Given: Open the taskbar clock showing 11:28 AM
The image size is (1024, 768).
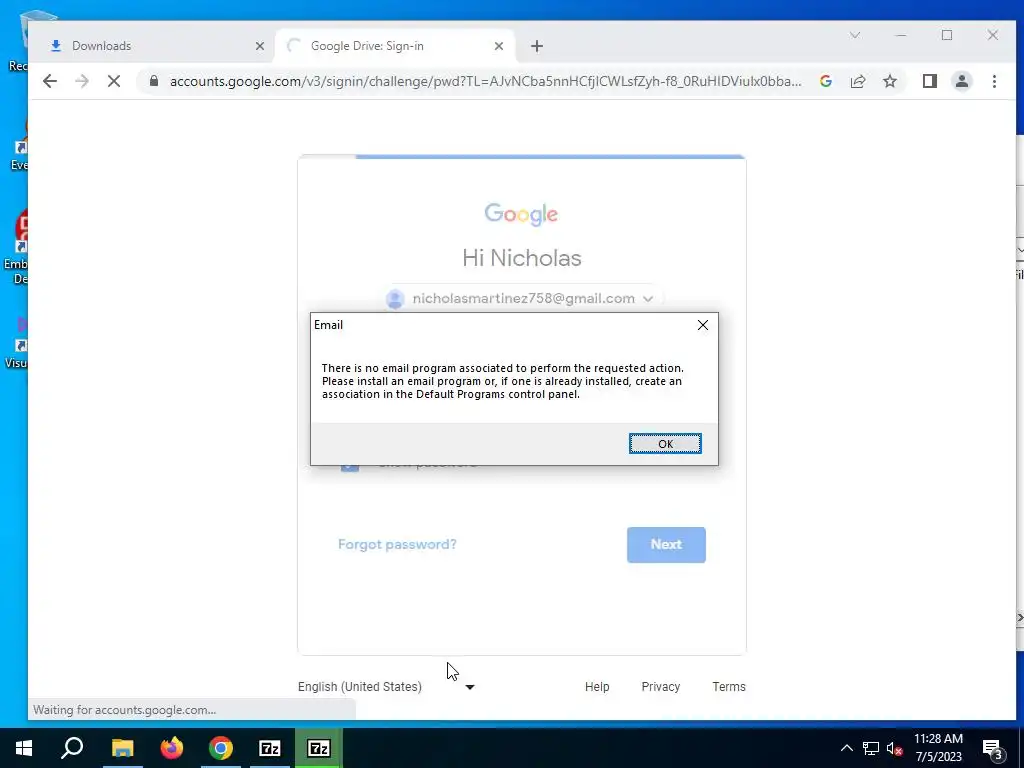Looking at the screenshot, I should click(x=938, y=748).
